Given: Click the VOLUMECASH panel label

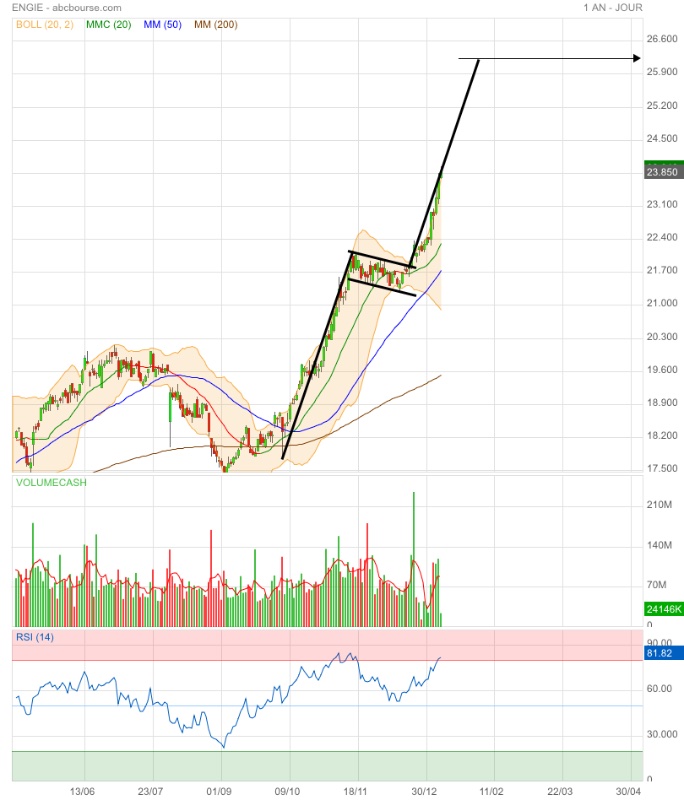Looking at the screenshot, I should pos(51,482).
